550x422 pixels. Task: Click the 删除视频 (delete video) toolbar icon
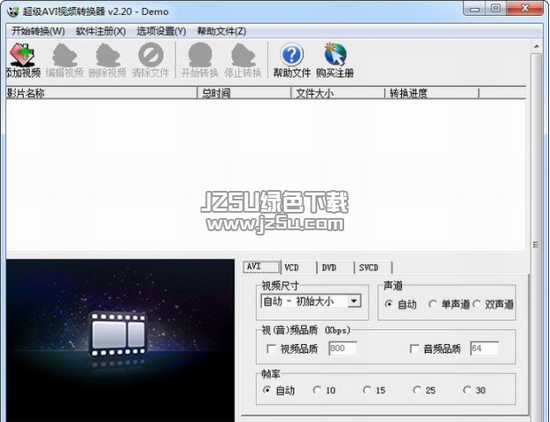pos(108,60)
